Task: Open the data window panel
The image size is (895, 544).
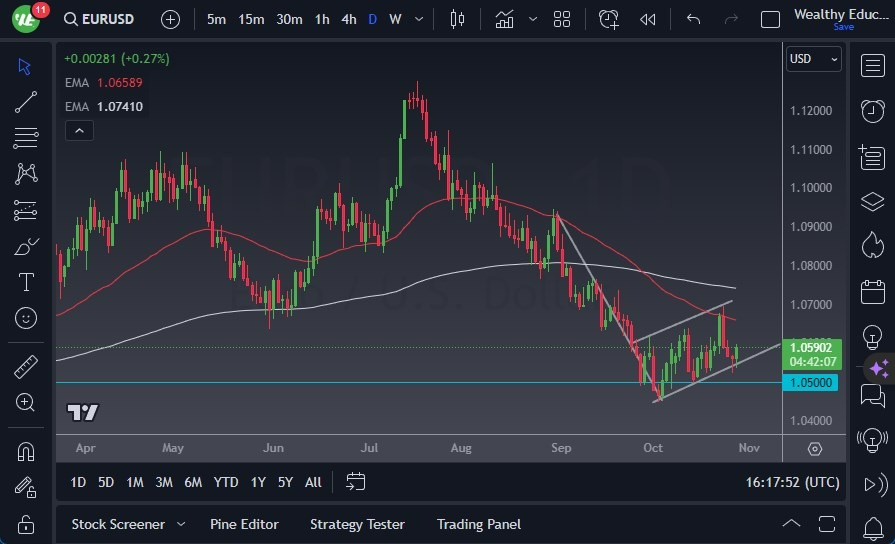Action: coord(873,157)
